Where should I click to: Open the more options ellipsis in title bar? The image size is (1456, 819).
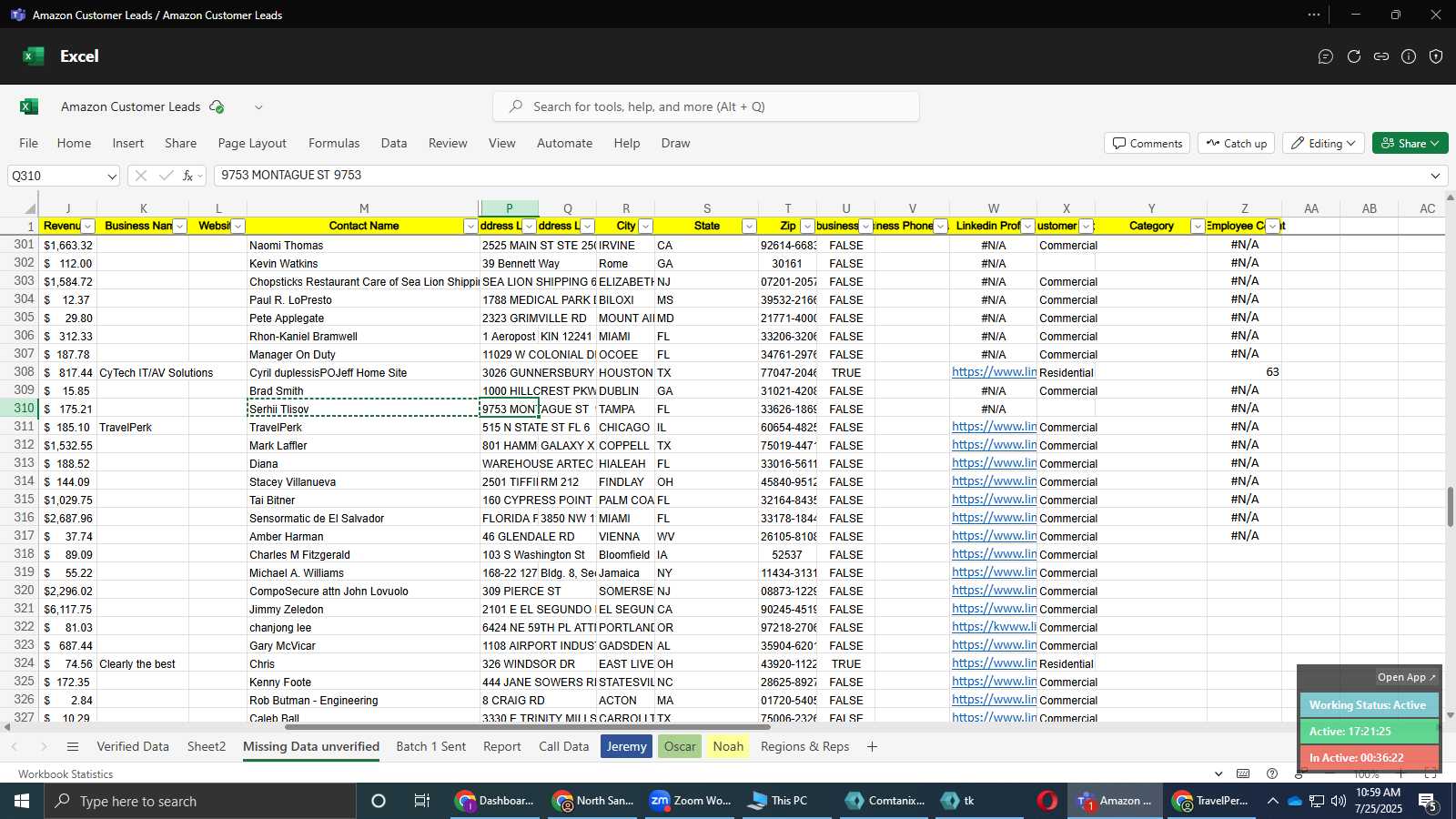coord(1314,15)
